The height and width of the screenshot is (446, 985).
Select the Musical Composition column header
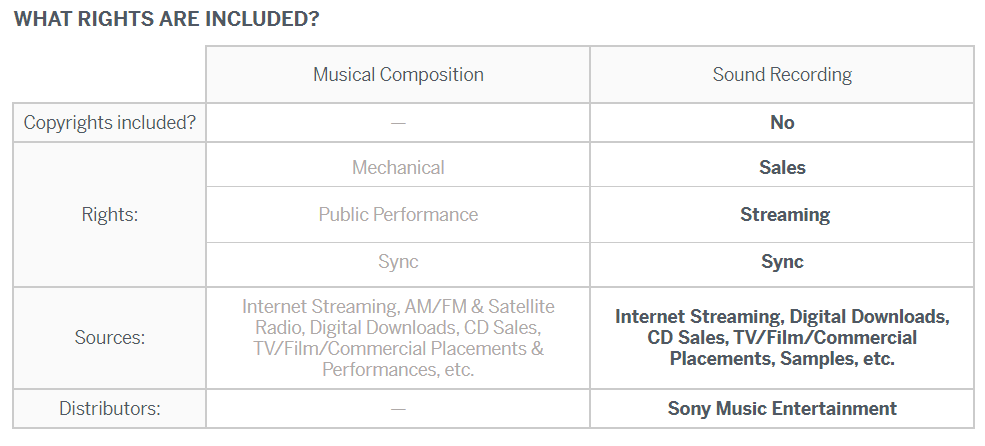398,75
